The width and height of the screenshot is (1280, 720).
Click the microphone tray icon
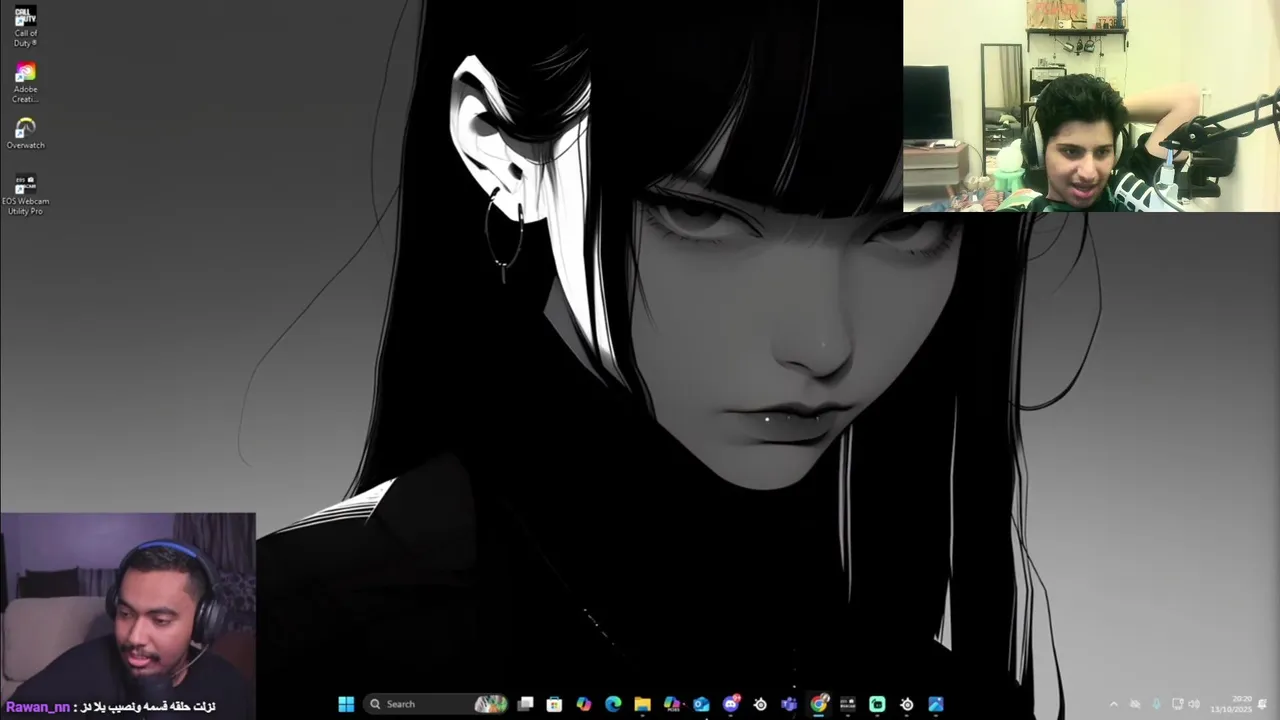click(x=1157, y=704)
